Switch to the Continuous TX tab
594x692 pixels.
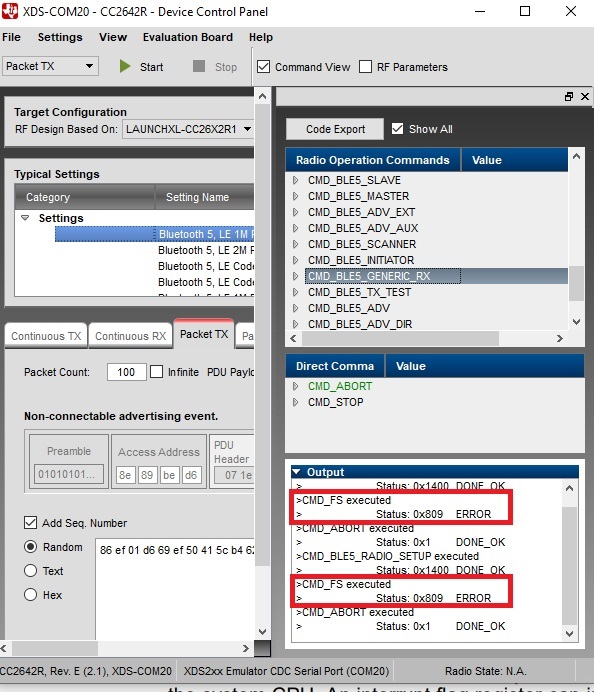tap(46, 336)
